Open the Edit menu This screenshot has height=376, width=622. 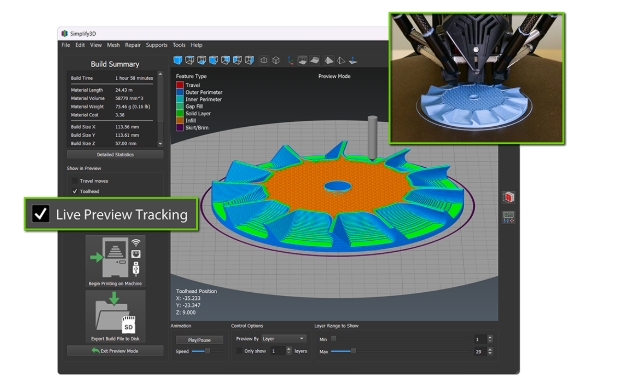pyautogui.click(x=80, y=45)
